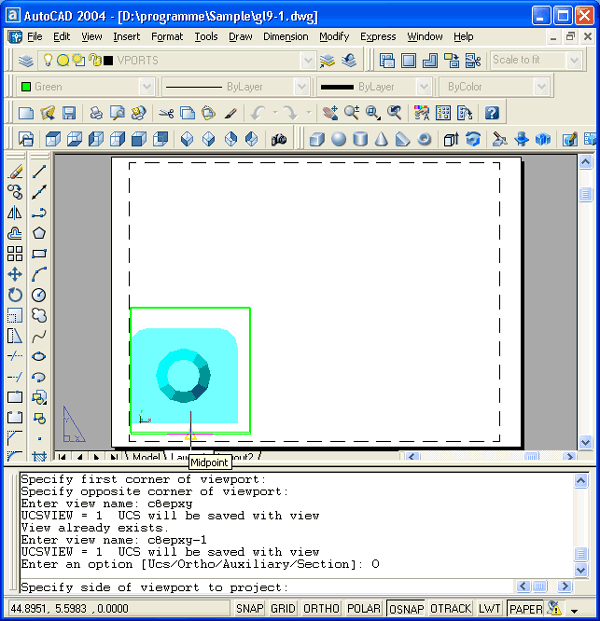Toggle SNAP mode in status bar
This screenshot has width=600, height=621.
coord(250,608)
